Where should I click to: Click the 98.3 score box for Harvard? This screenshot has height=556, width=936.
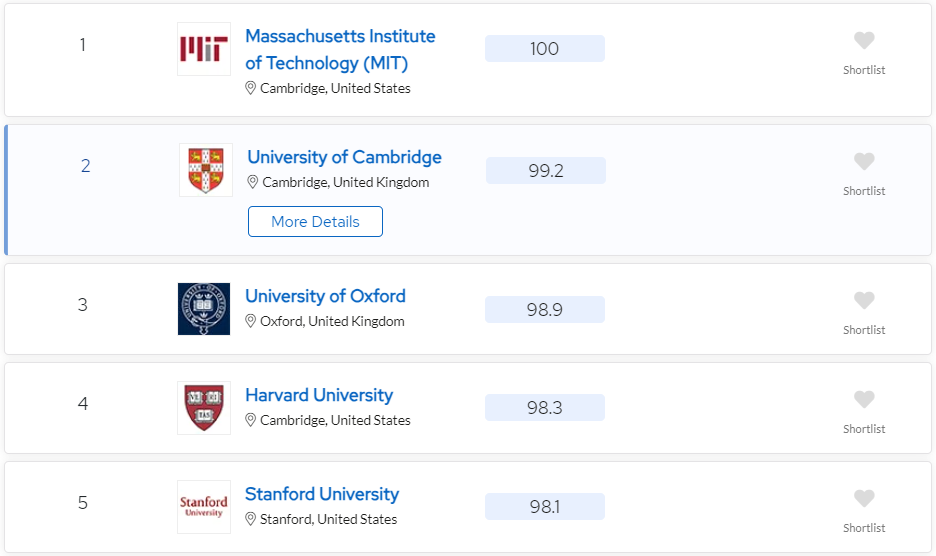tap(545, 407)
